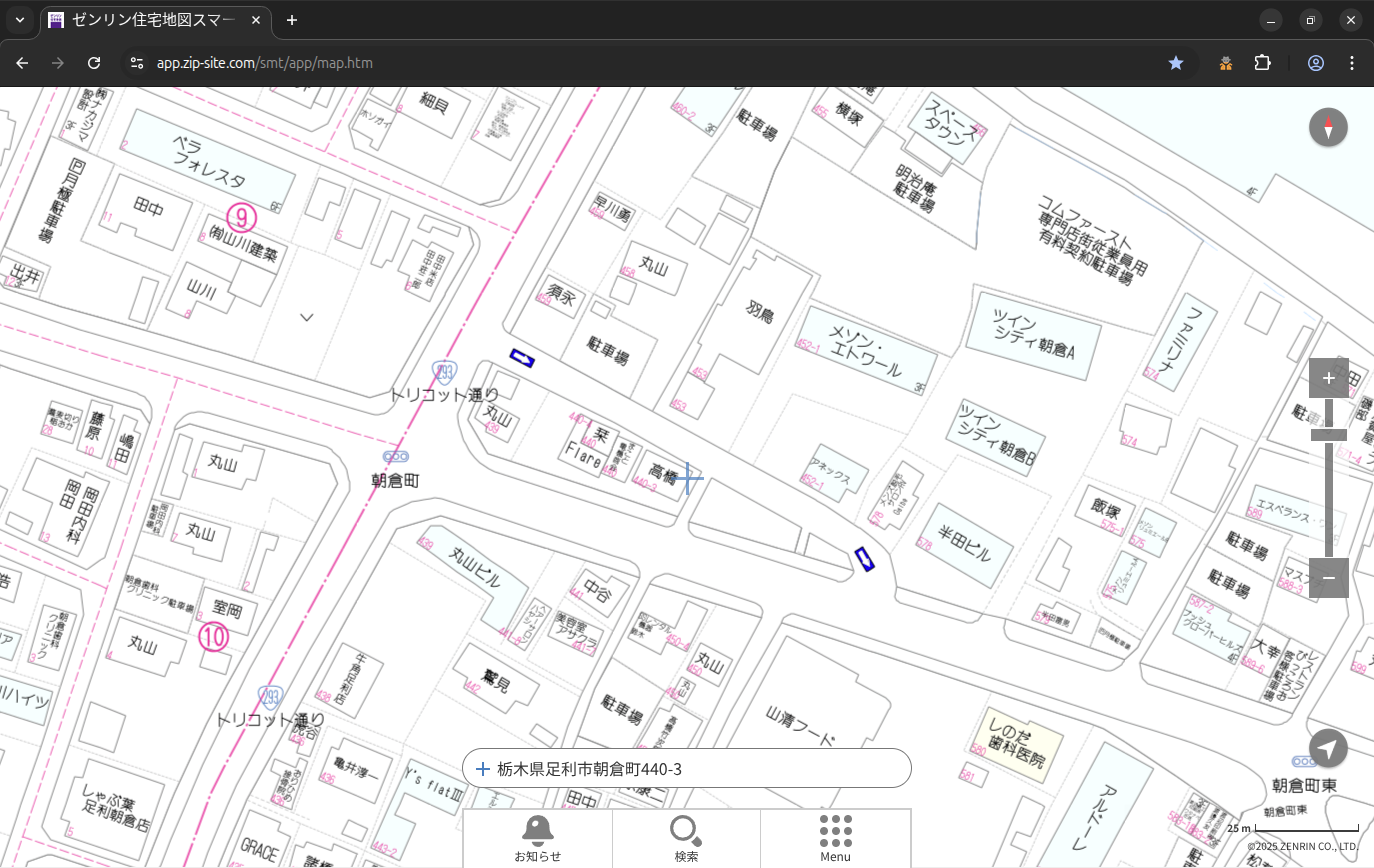Image resolution: width=1374 pixels, height=868 pixels.
Task: Select the 栃木県足利市朝倉町440-3 address field
Action: 690,769
